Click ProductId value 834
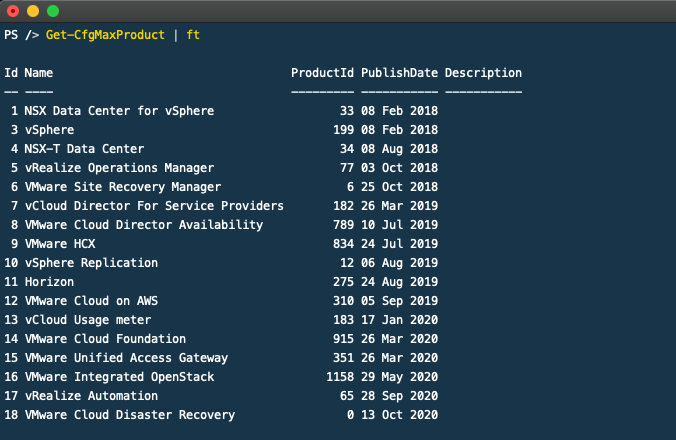 point(344,243)
